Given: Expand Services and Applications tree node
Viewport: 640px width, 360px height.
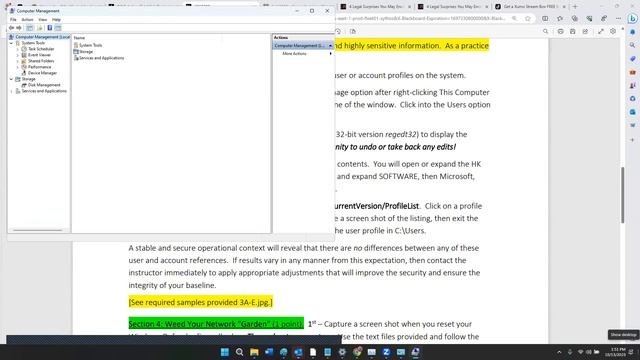Looking at the screenshot, I should [x=11, y=91].
